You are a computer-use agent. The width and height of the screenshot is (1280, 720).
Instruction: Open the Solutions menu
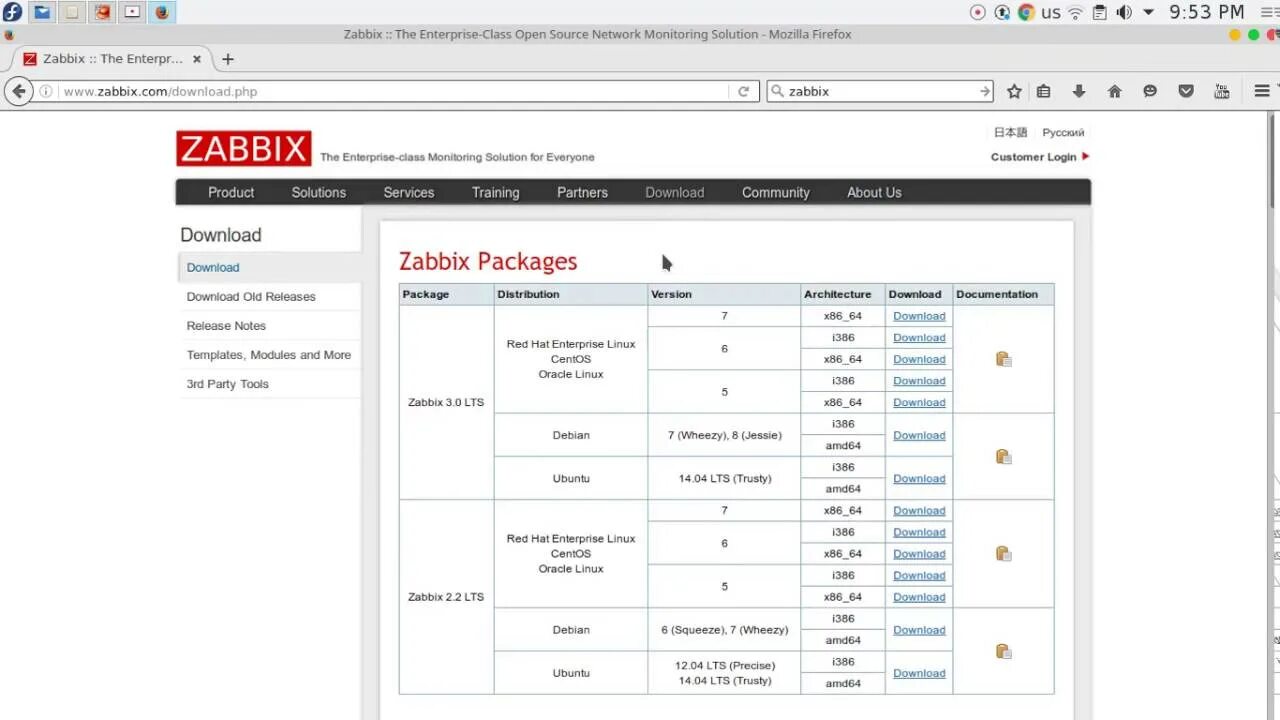pyautogui.click(x=319, y=192)
